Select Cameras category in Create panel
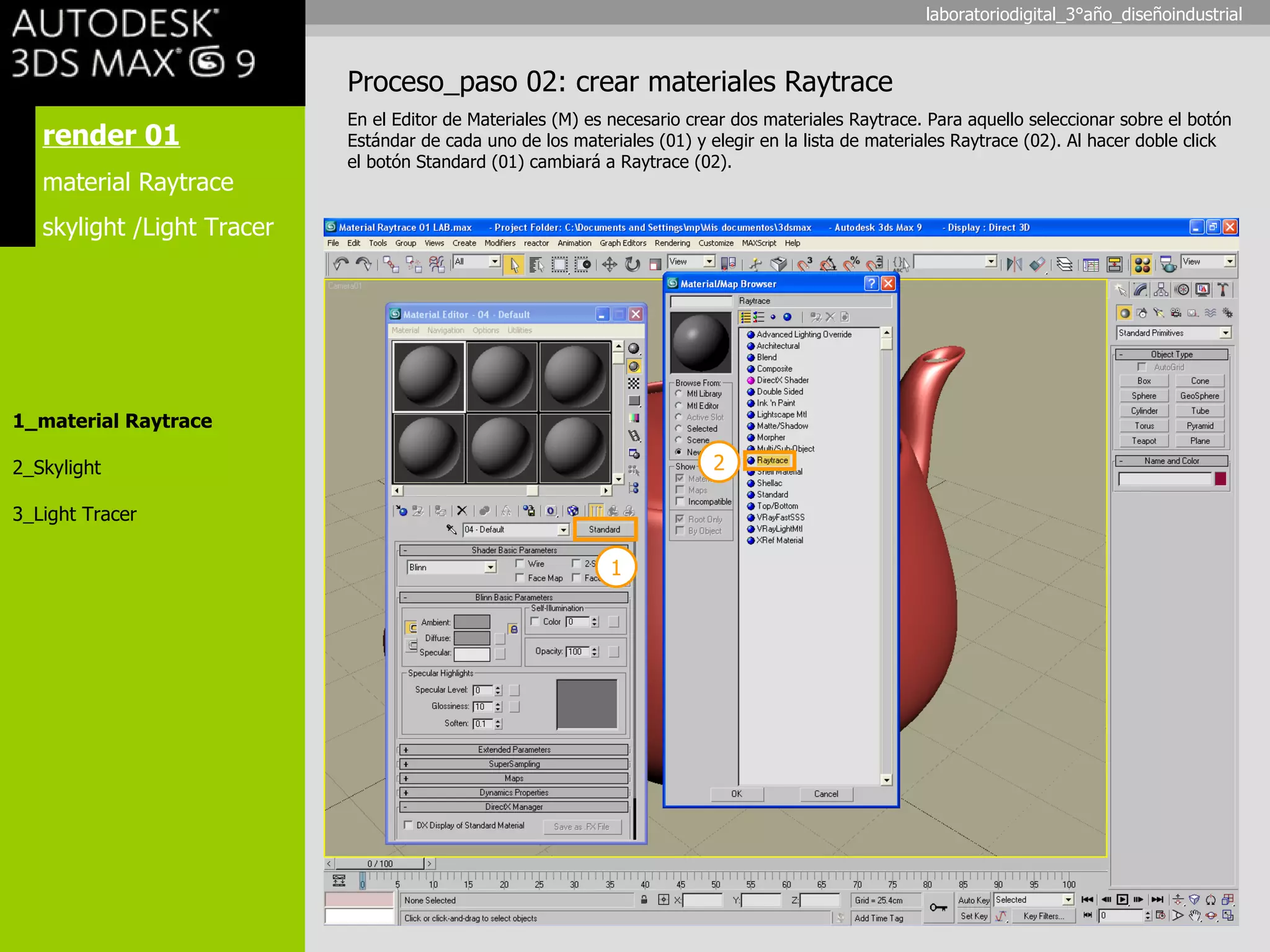 (x=1176, y=313)
